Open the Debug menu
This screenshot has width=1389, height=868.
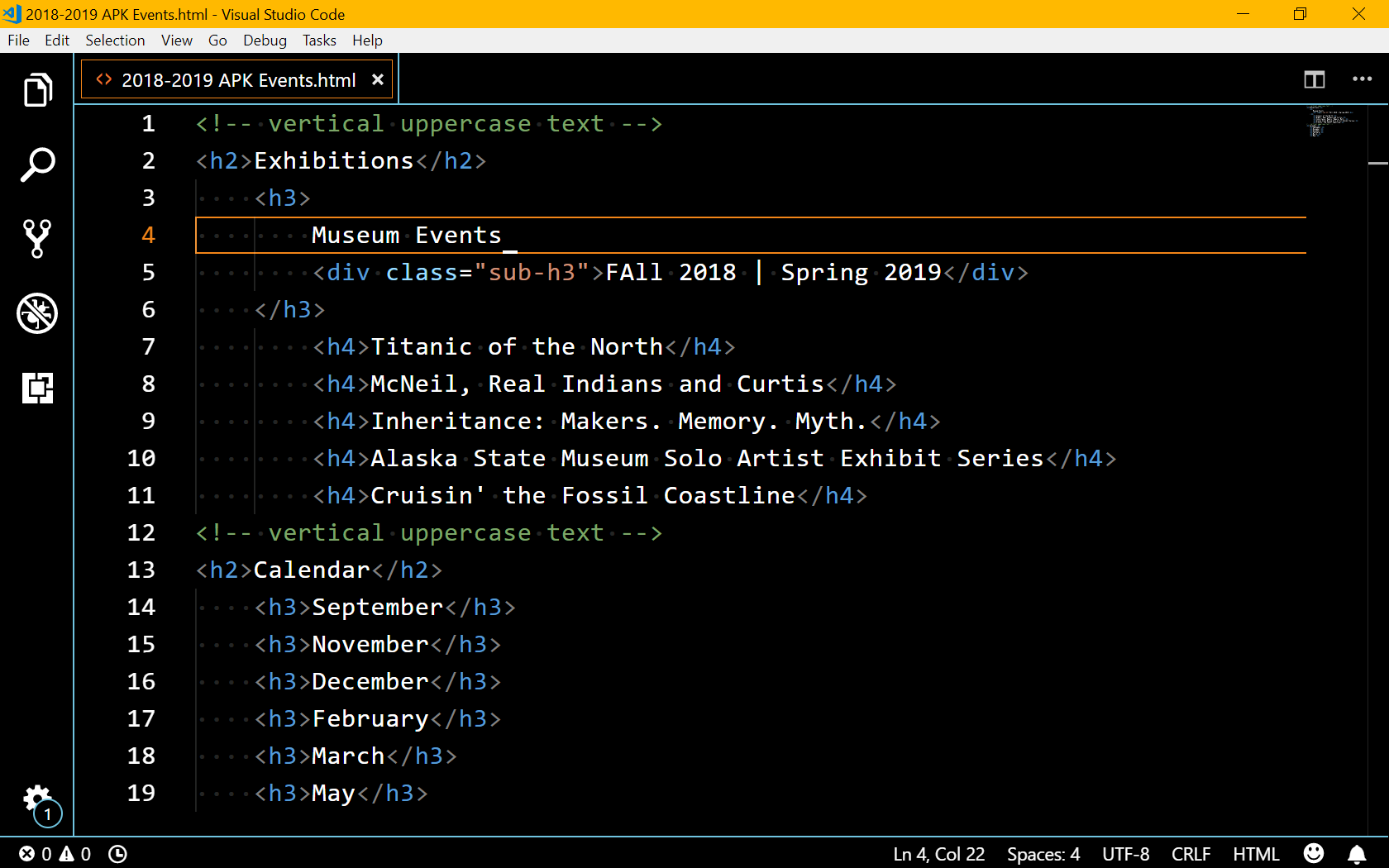265,41
